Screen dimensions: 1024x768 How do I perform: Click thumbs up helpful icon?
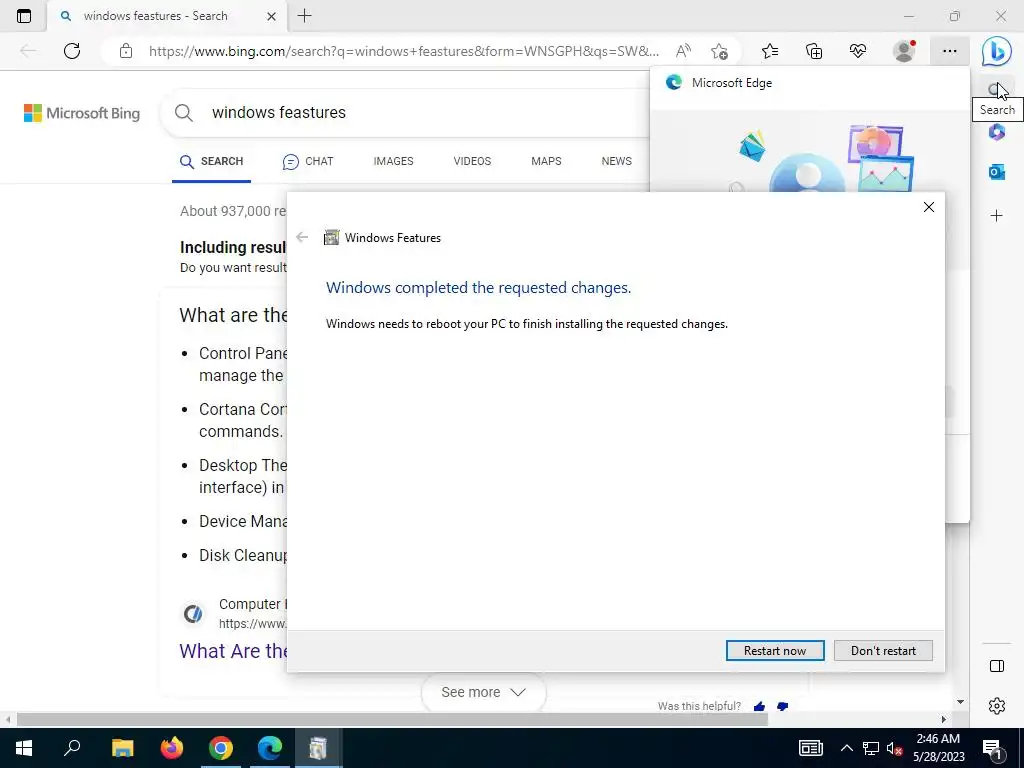(760, 706)
